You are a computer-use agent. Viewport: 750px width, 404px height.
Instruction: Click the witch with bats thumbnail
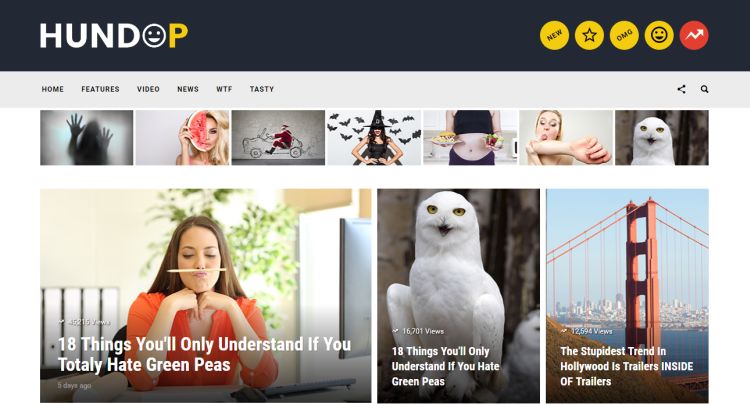[374, 138]
